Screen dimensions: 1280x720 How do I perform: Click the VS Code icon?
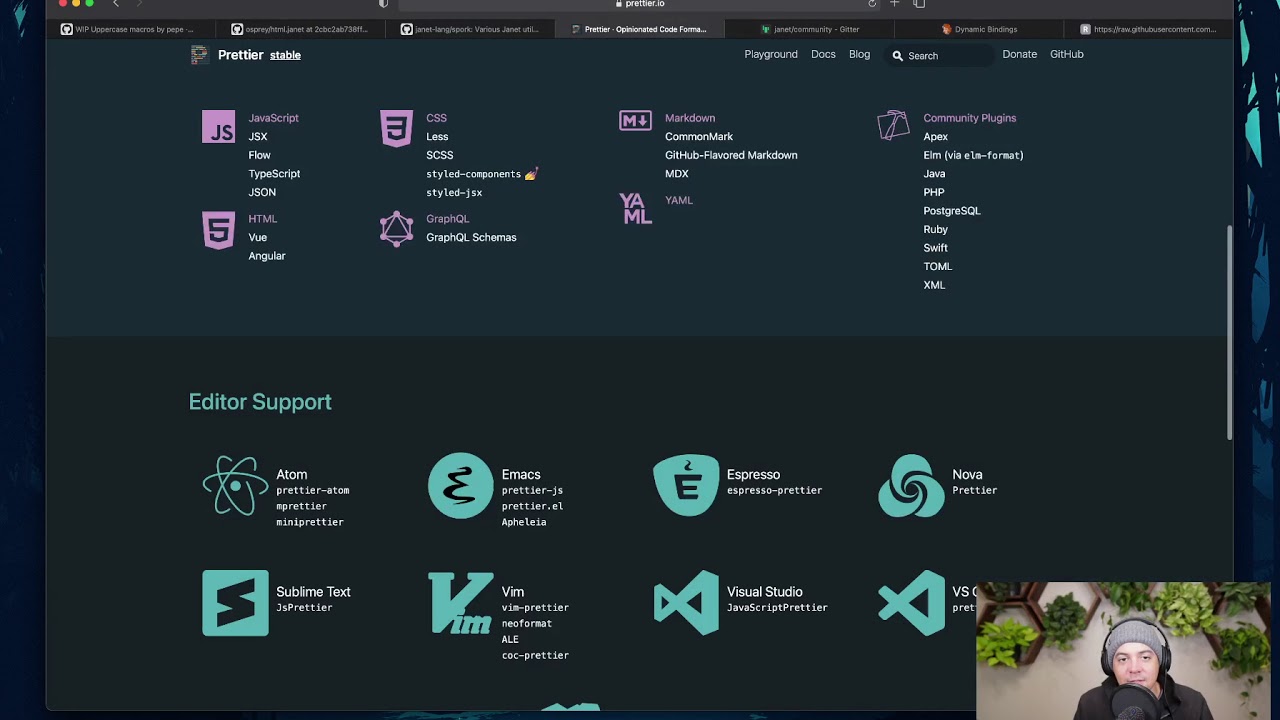tap(911, 603)
